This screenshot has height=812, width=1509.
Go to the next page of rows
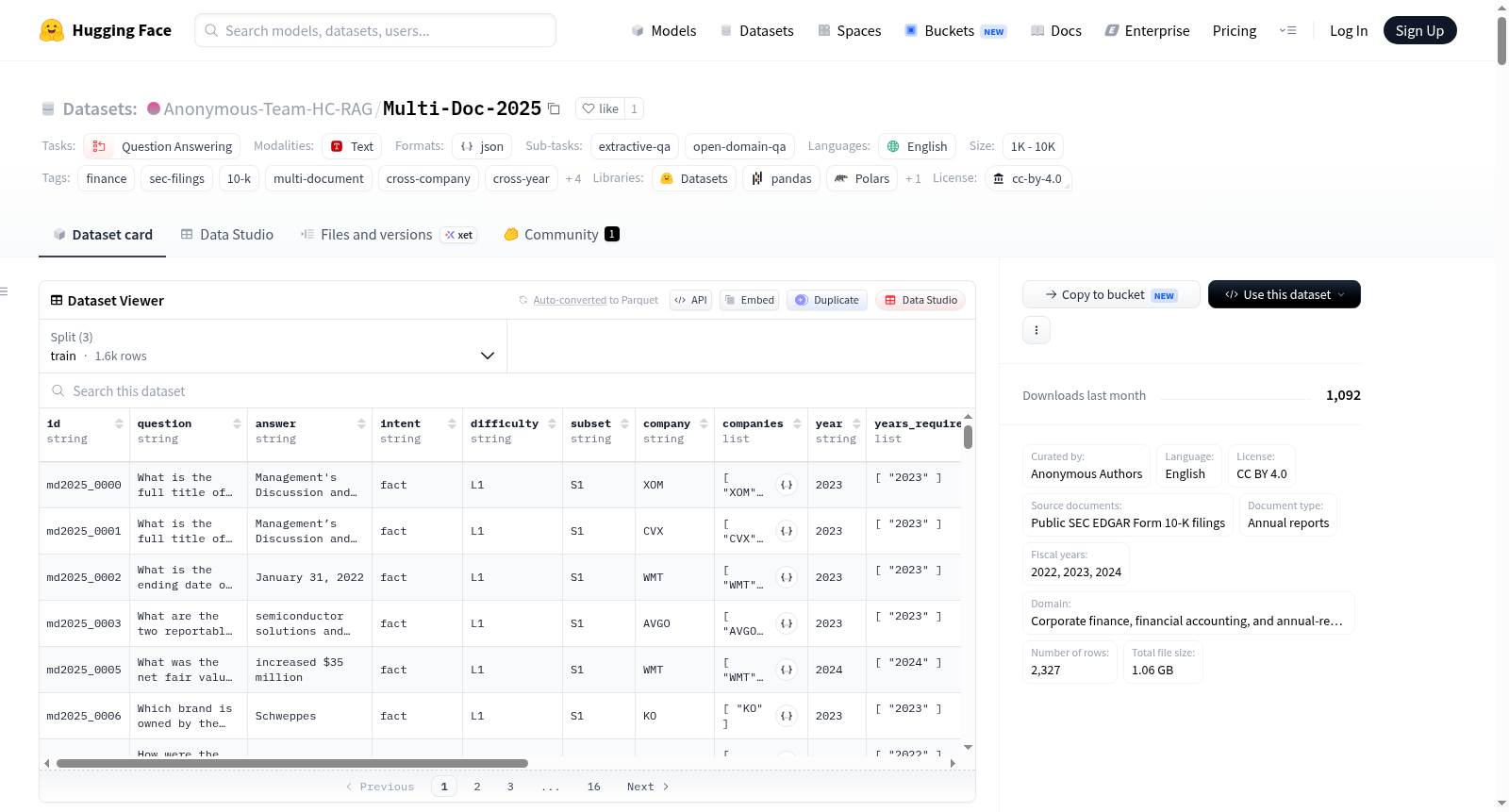(648, 787)
